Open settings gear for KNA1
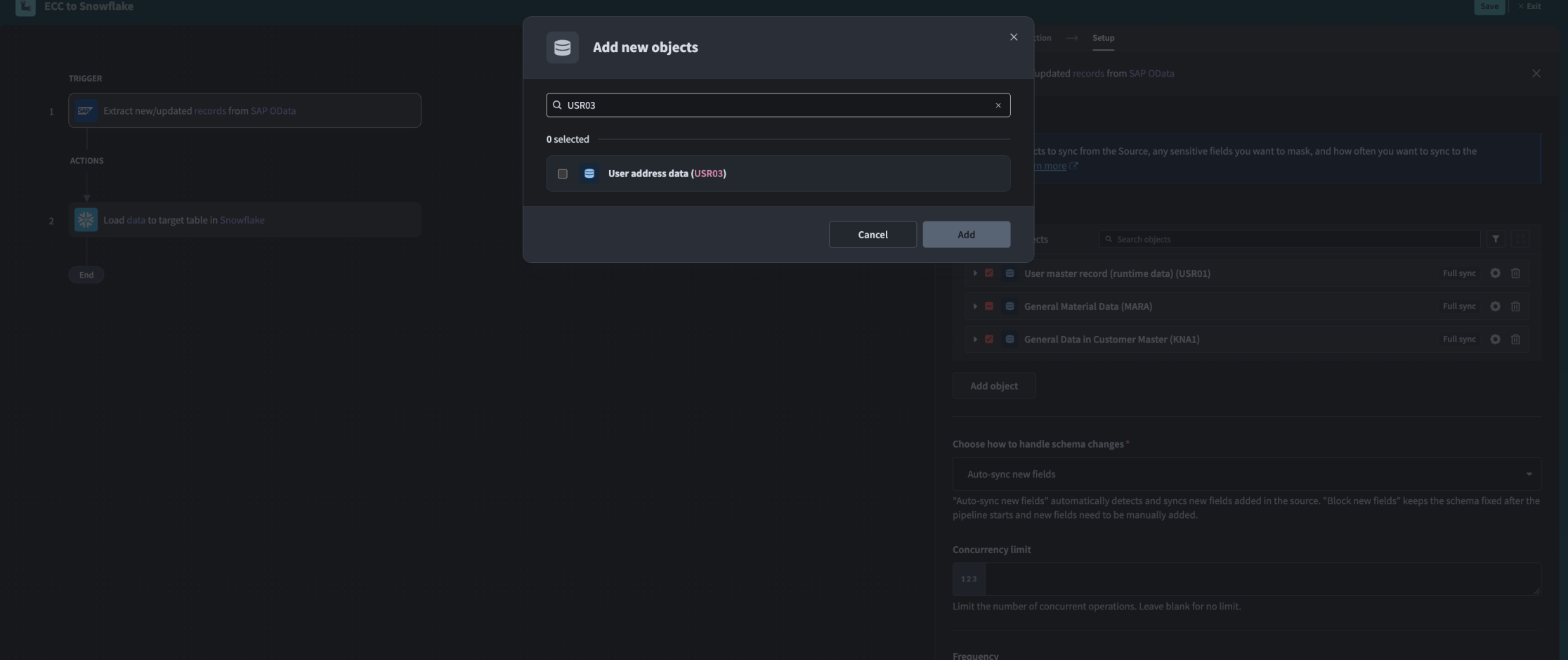Viewport: 1568px width, 660px height. click(x=1495, y=339)
